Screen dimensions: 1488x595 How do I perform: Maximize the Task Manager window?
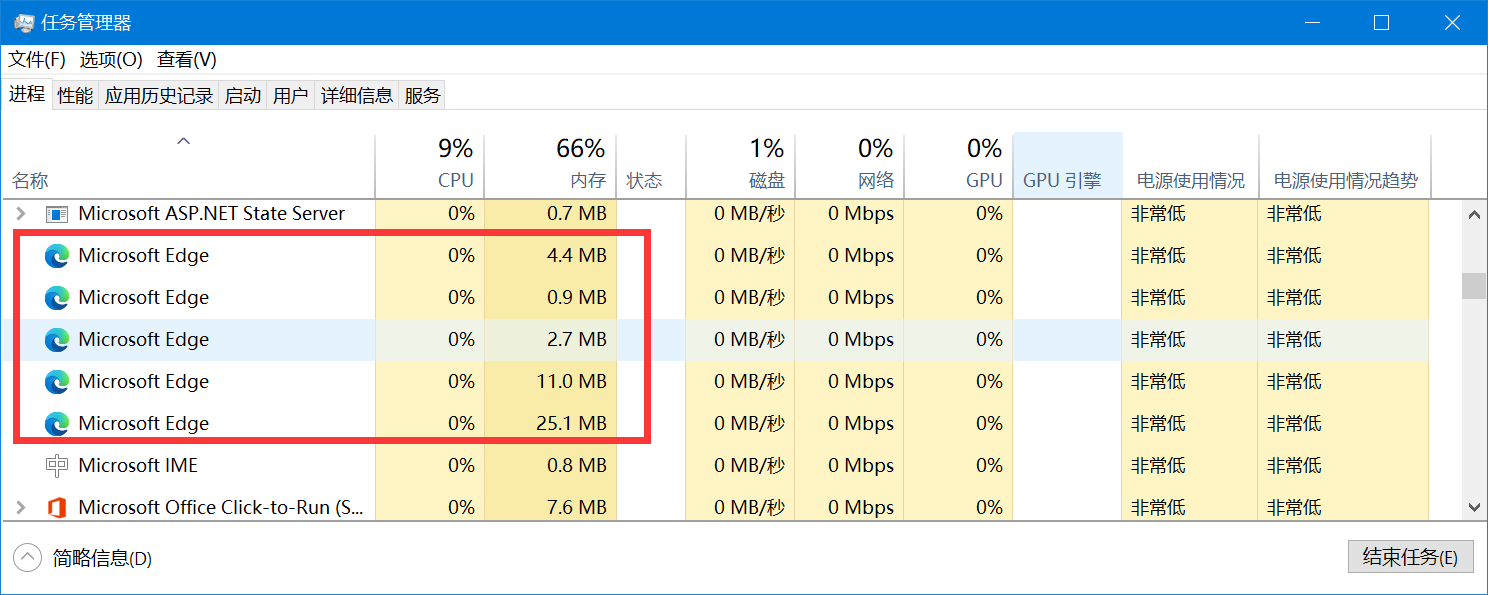point(1381,22)
